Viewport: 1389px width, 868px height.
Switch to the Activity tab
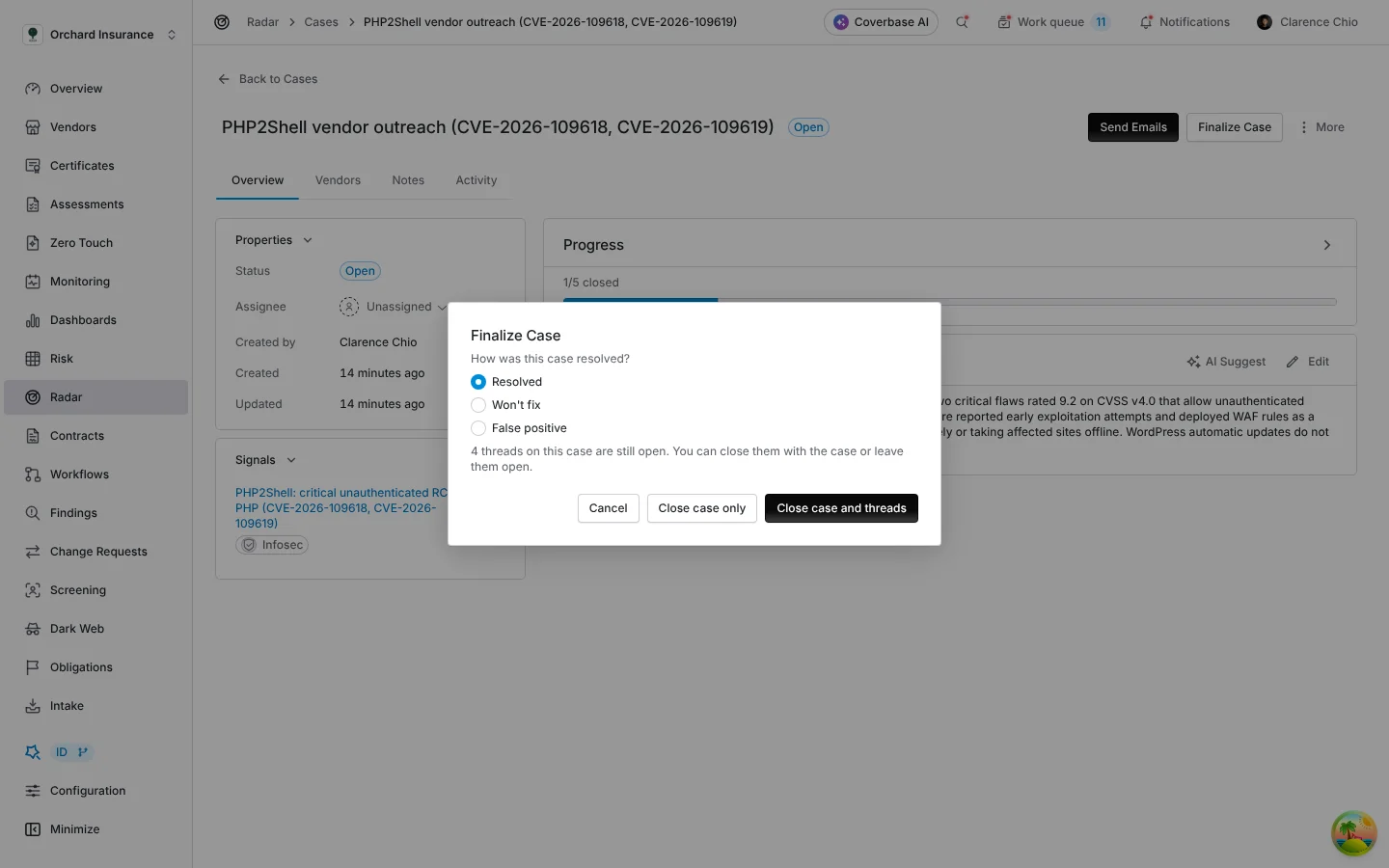(x=477, y=180)
